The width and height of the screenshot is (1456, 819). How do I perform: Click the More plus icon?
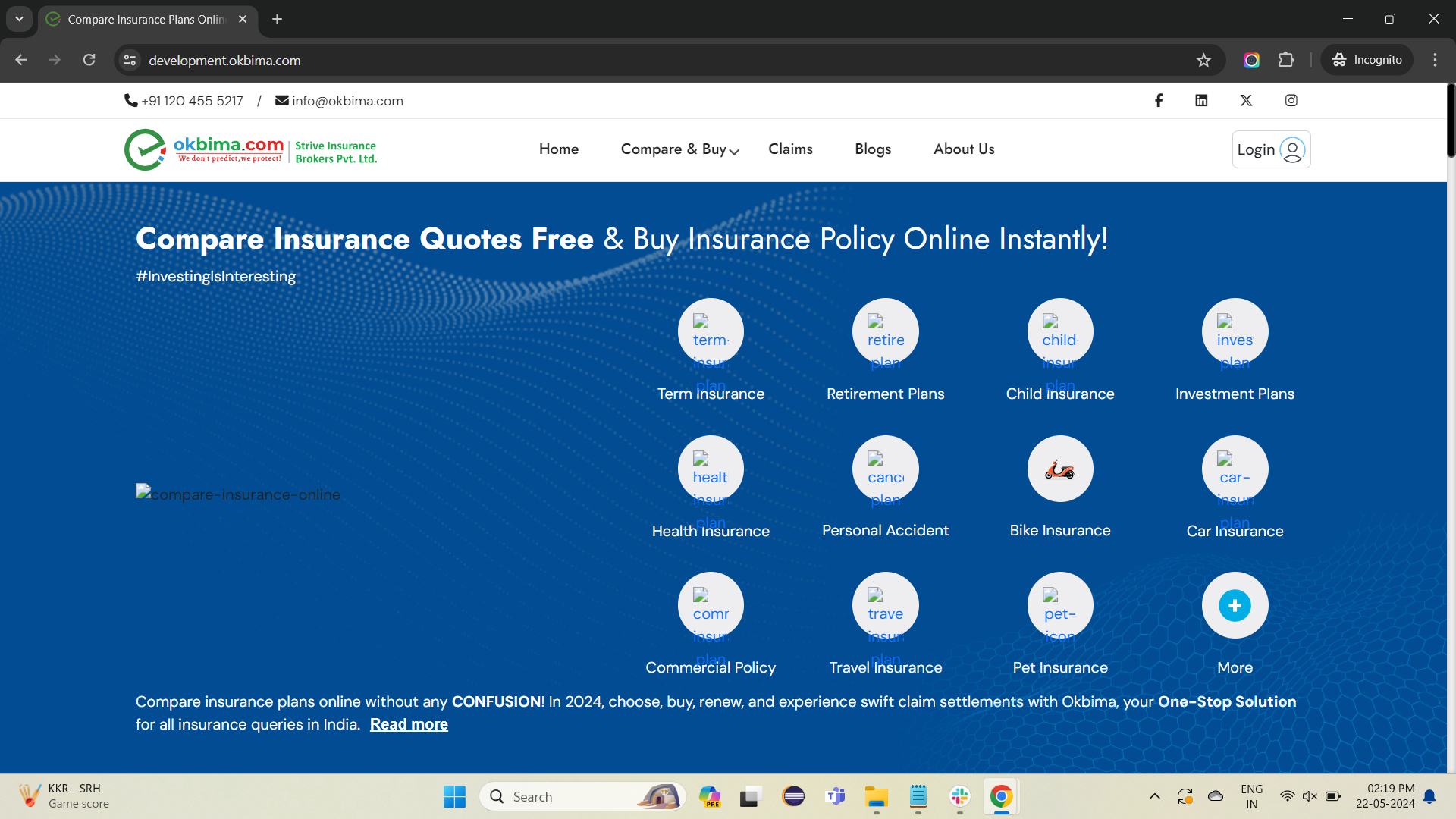click(1234, 606)
